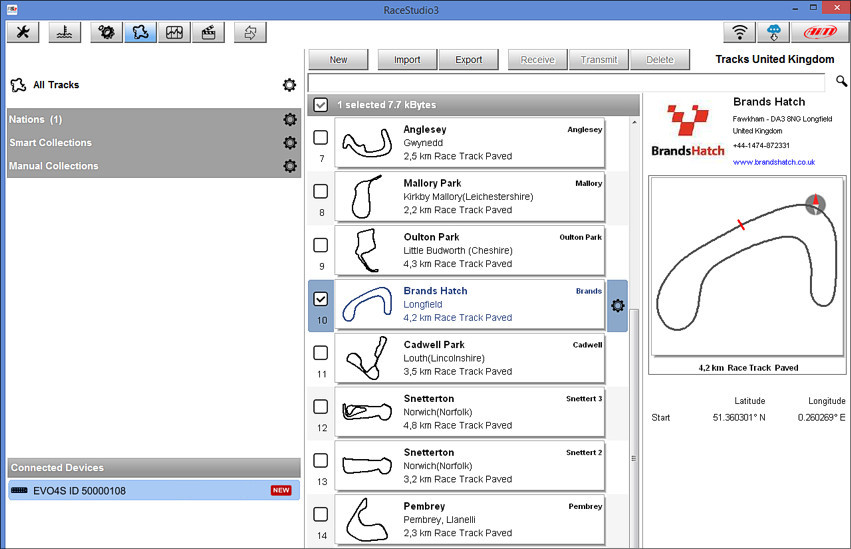Click the data download toolbar icon
Image resolution: width=851 pixels, height=549 pixels.
click(250, 33)
